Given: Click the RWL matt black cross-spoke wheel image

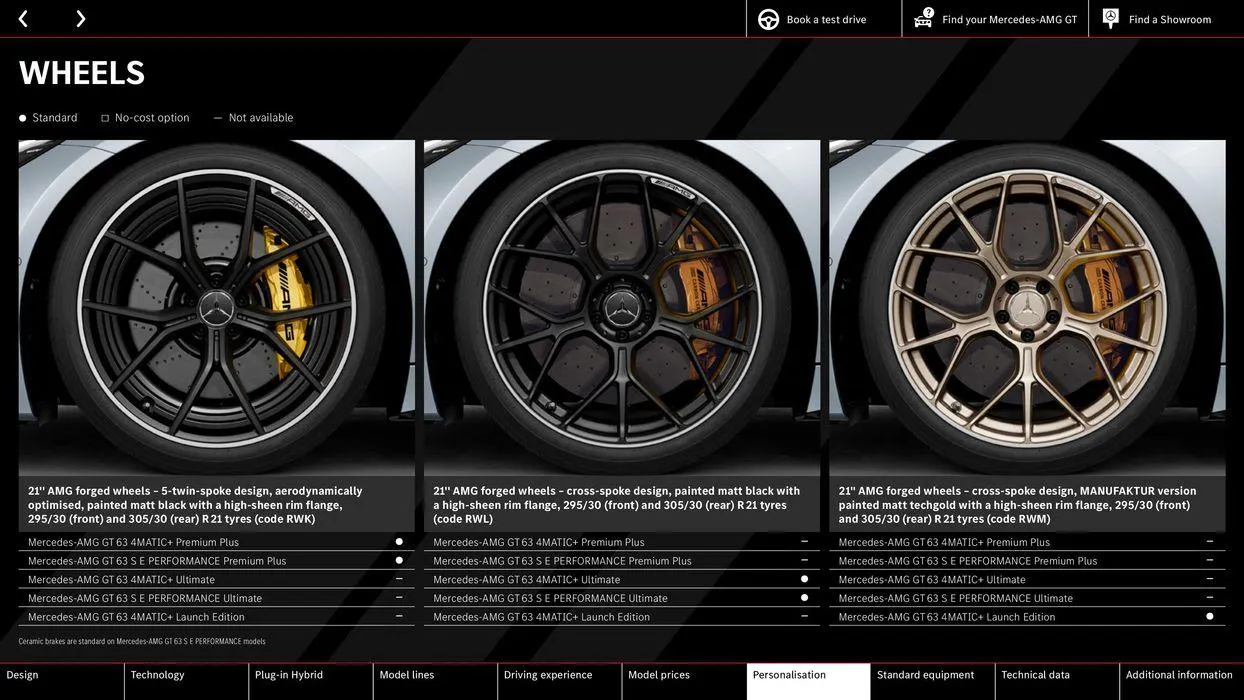Looking at the screenshot, I should [x=622, y=308].
